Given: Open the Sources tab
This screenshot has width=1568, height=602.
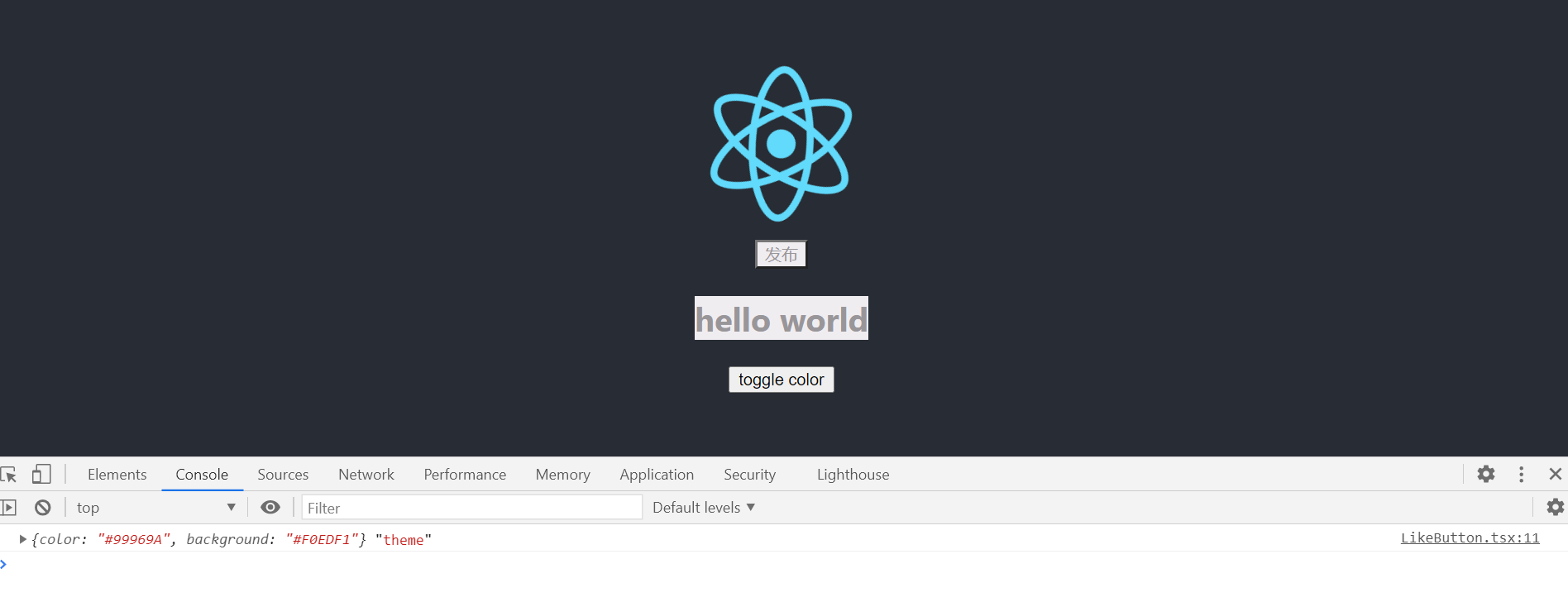Looking at the screenshot, I should [283, 475].
